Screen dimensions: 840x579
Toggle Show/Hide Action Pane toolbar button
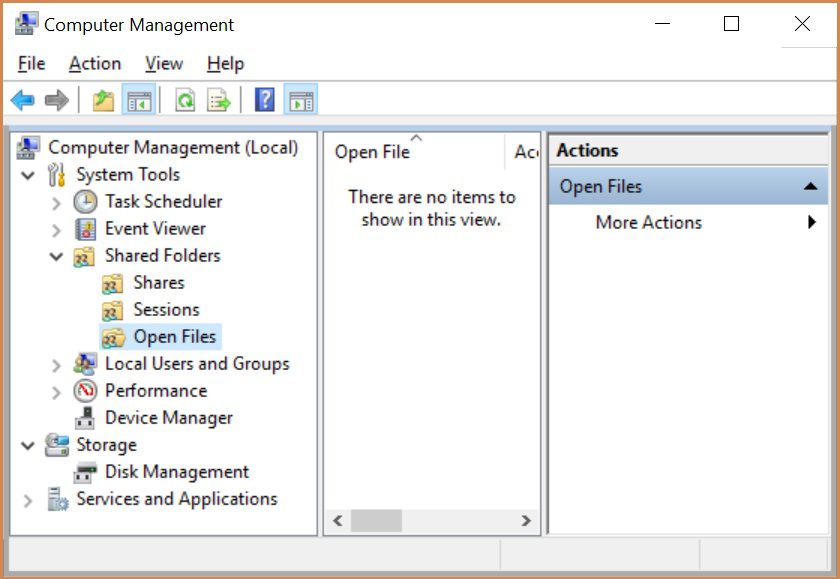click(x=301, y=100)
